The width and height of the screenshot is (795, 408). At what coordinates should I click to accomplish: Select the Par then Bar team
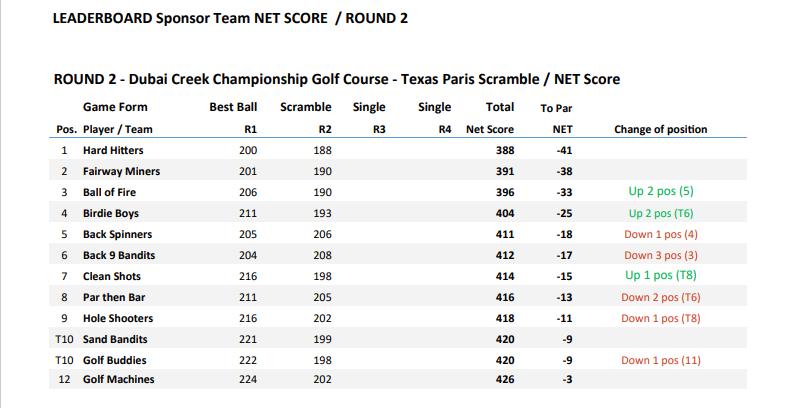(115, 297)
